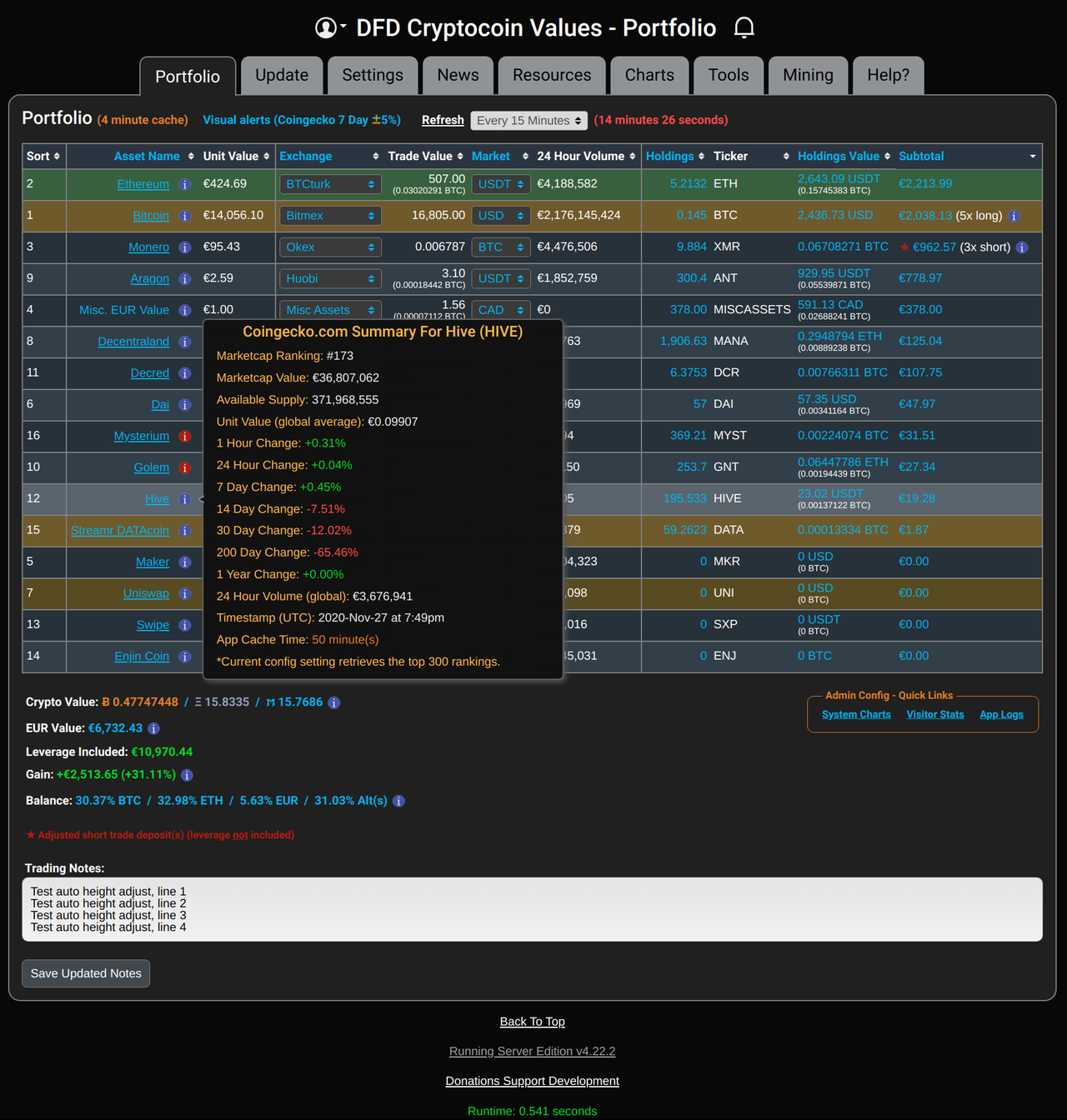The width and height of the screenshot is (1067, 1120).
Task: Open Misc Assets CAD market dropdown
Action: 501,310
